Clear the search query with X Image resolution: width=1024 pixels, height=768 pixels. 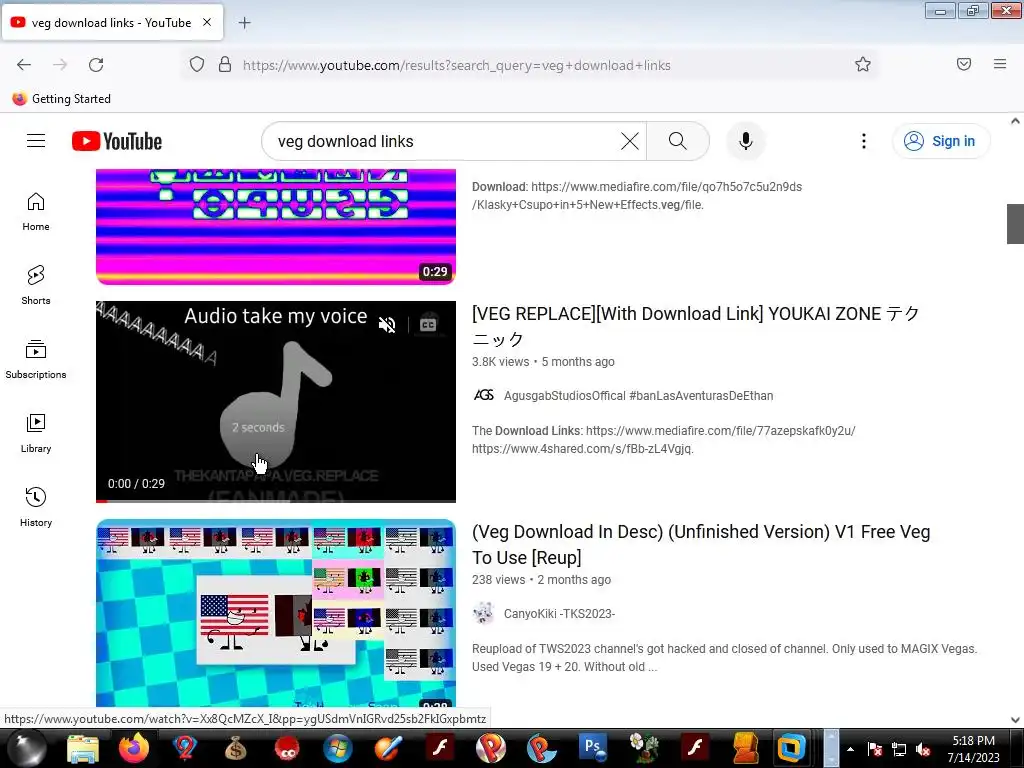point(630,141)
